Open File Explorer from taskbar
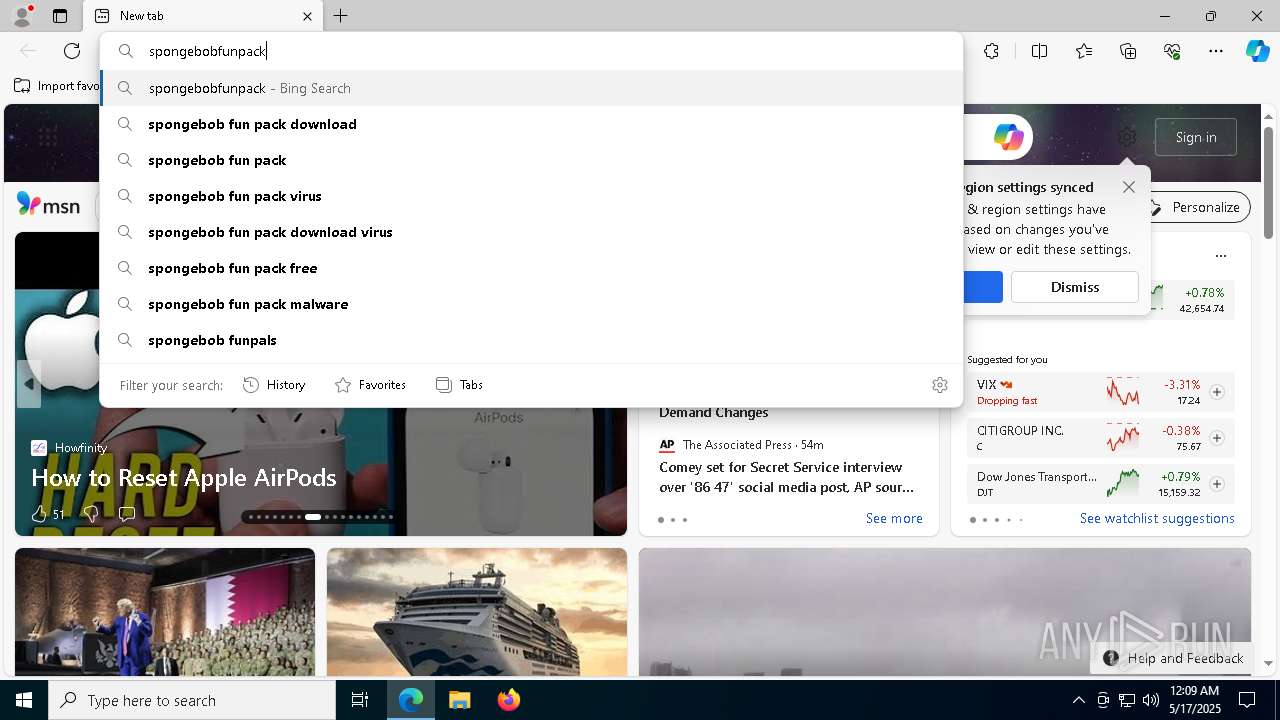The width and height of the screenshot is (1280, 720). tap(459, 700)
